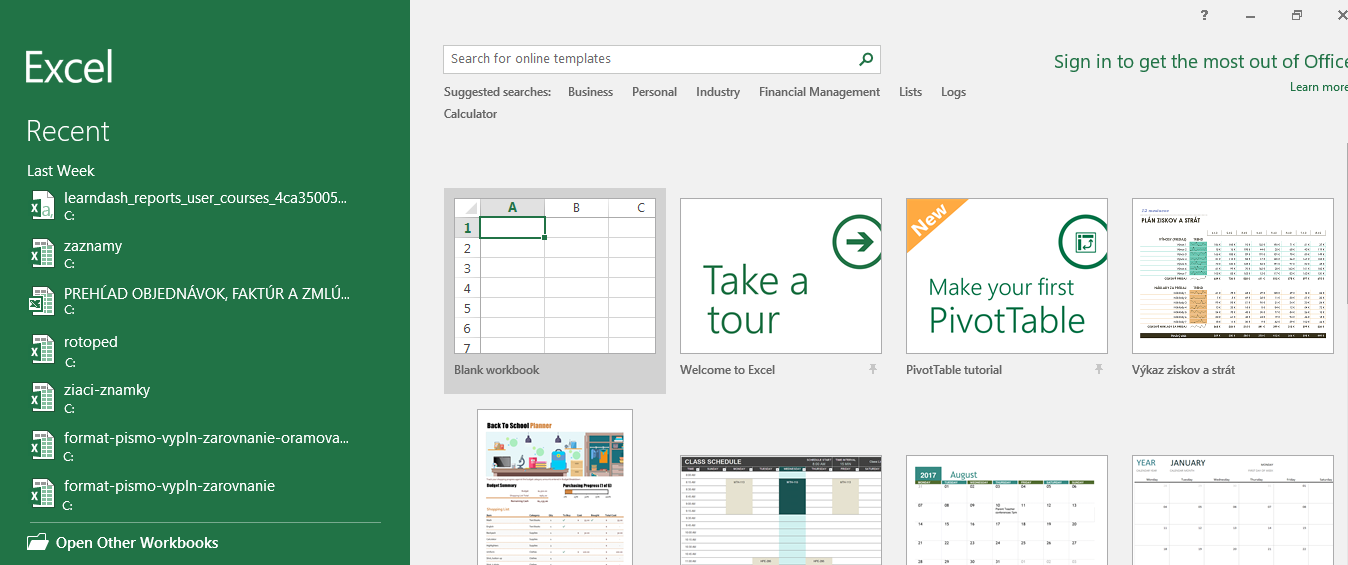Click Learn more link
The image size is (1348, 565).
point(1318,87)
